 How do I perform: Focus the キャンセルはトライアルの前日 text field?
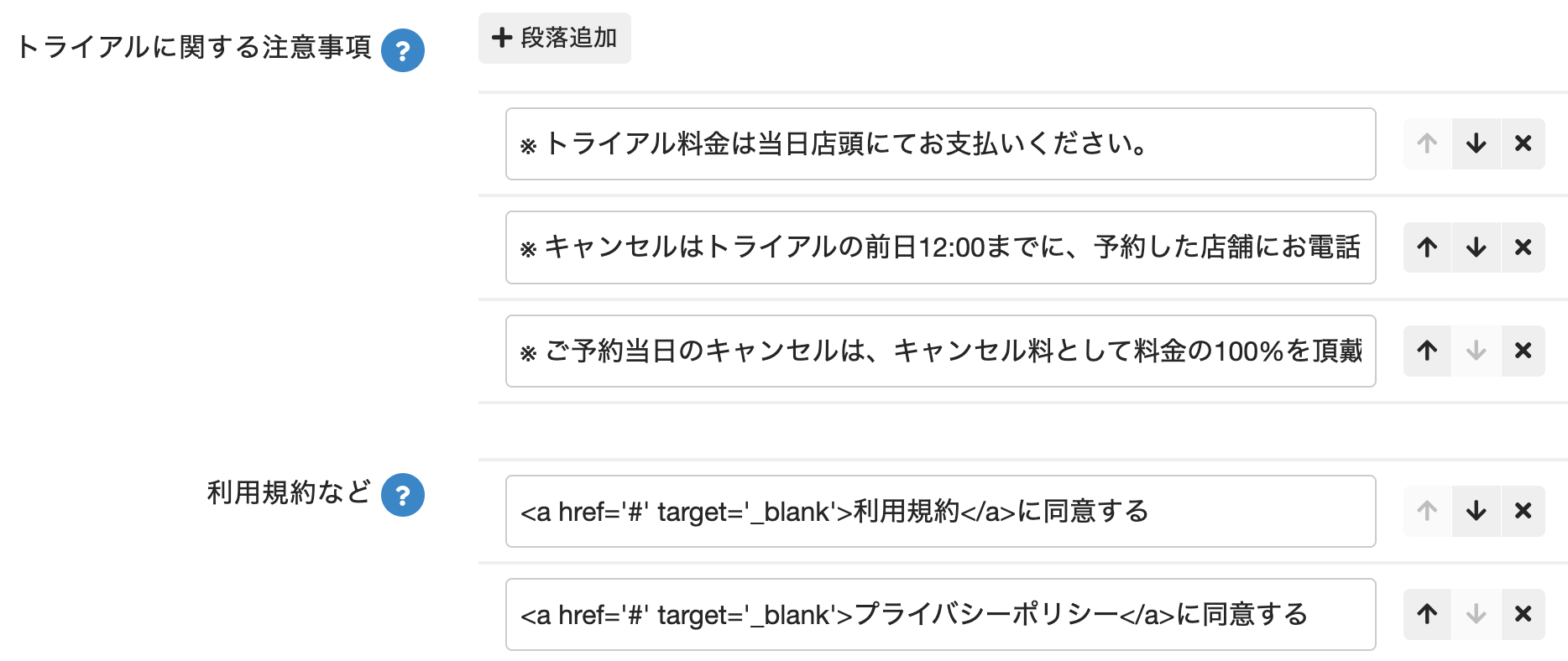click(940, 247)
